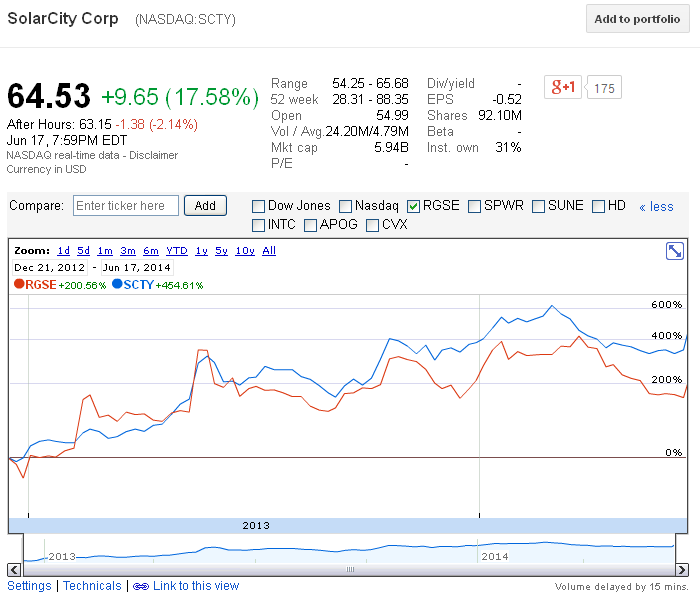
Task: Click the SolarCity Corp title
Action: pyautogui.click(x=63, y=19)
